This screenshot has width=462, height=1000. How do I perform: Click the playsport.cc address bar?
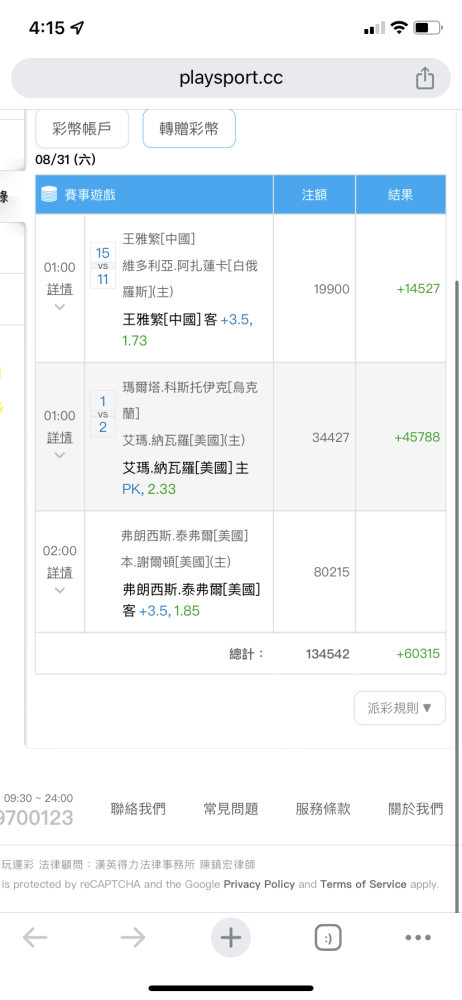(231, 78)
